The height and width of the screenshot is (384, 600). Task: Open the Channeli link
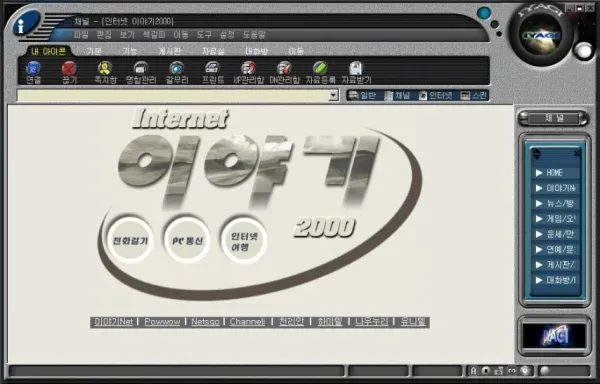click(x=247, y=322)
